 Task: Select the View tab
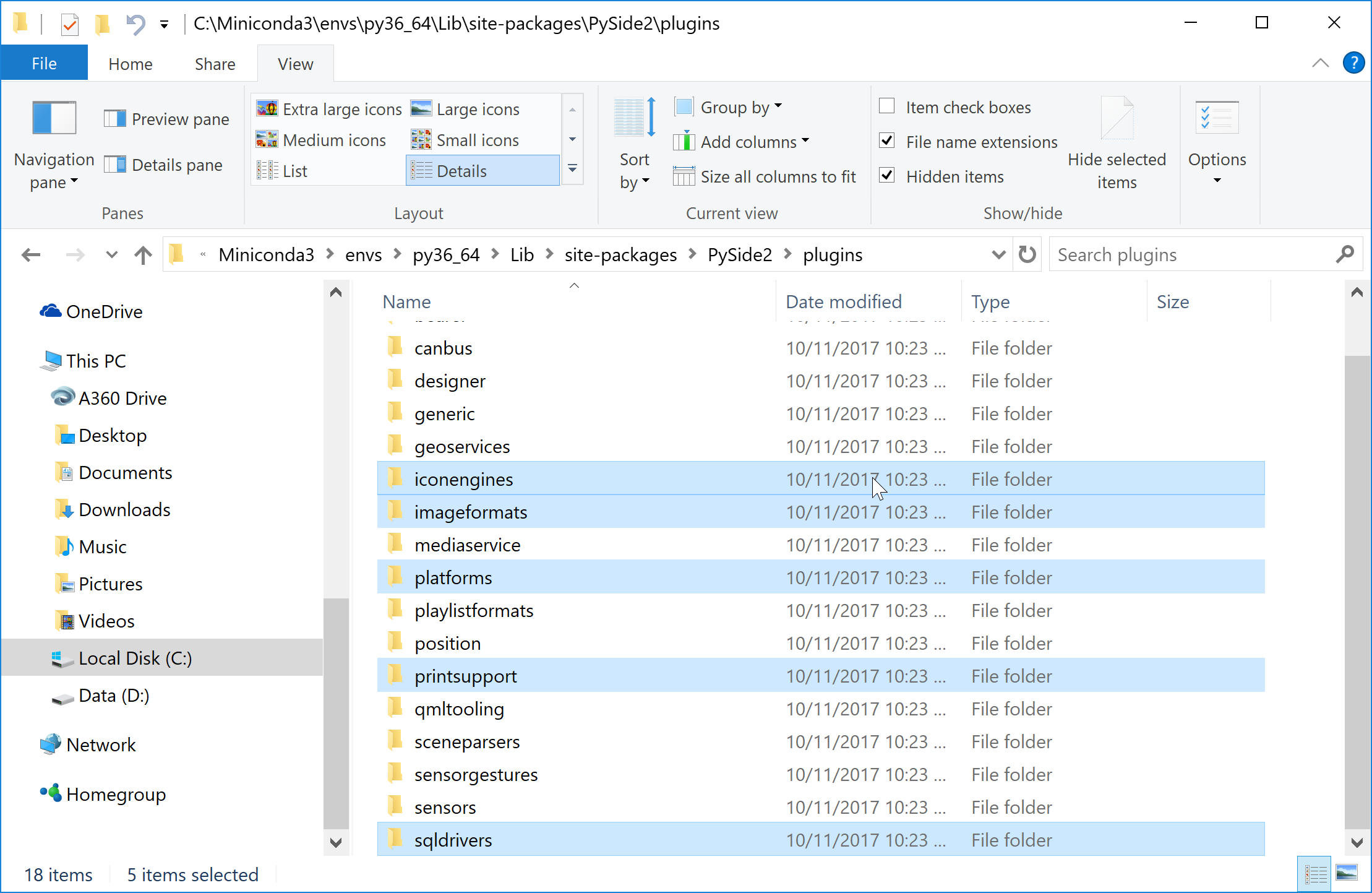click(295, 64)
